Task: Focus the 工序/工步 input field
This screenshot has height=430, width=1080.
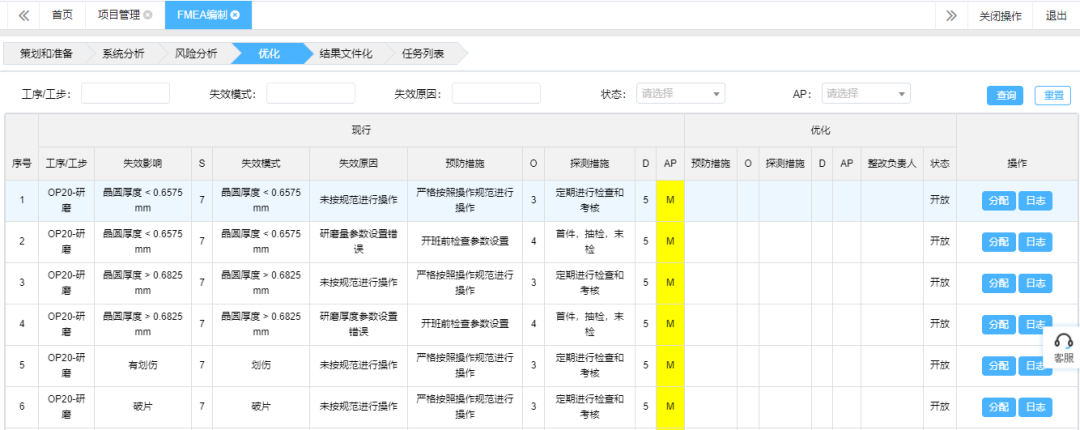Action: (x=125, y=93)
